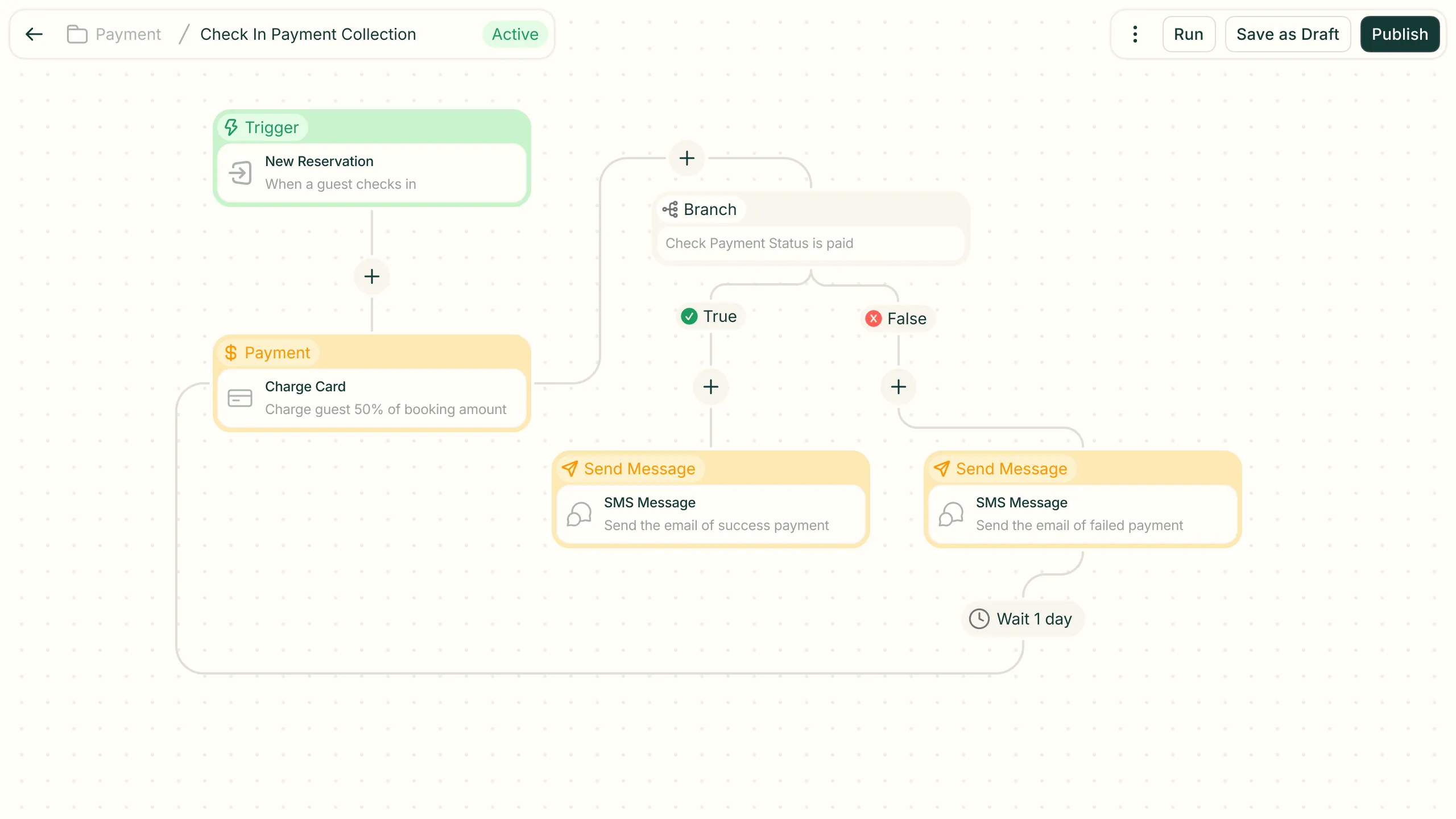Click the plus between Trigger and Payment

click(x=371, y=276)
